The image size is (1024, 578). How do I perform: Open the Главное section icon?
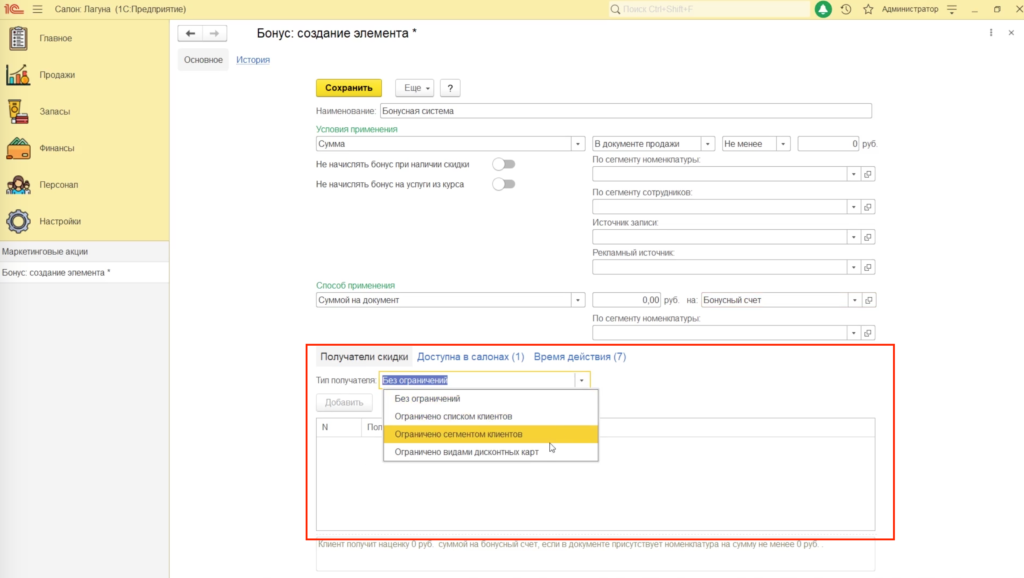pos(18,38)
